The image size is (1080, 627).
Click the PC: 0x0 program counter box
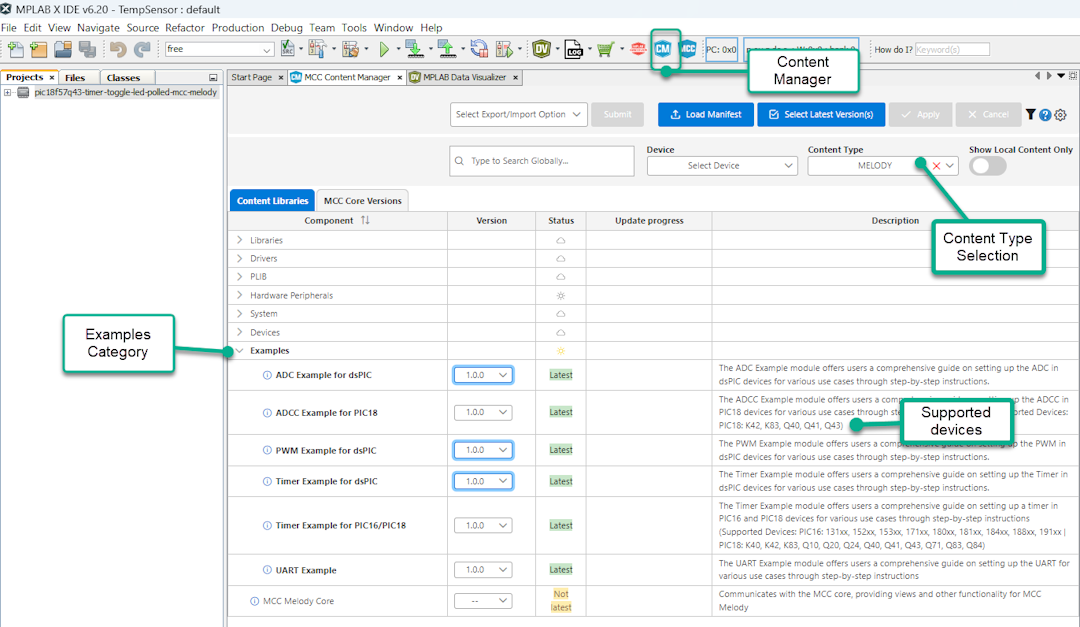[x=721, y=50]
